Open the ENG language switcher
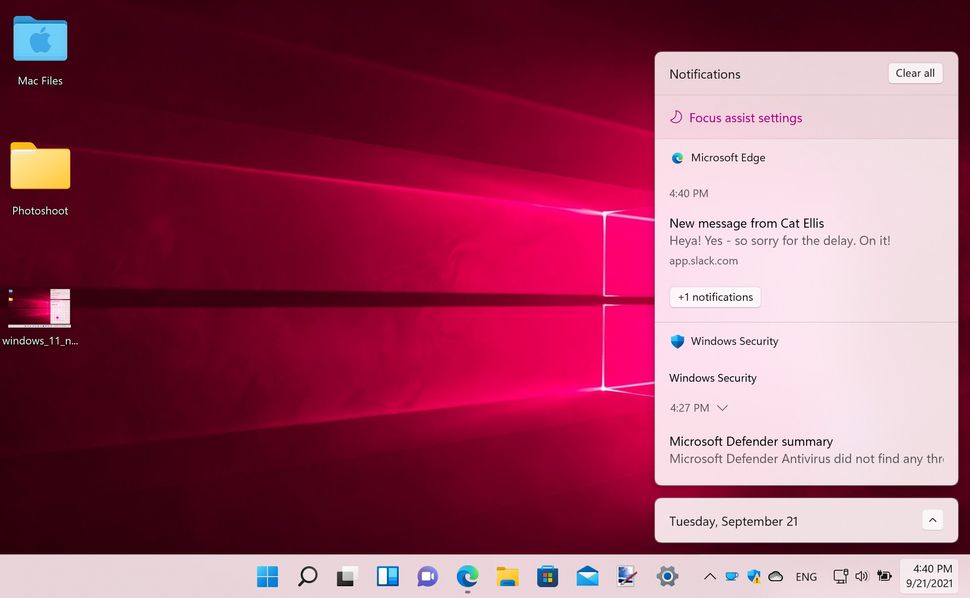 click(806, 577)
